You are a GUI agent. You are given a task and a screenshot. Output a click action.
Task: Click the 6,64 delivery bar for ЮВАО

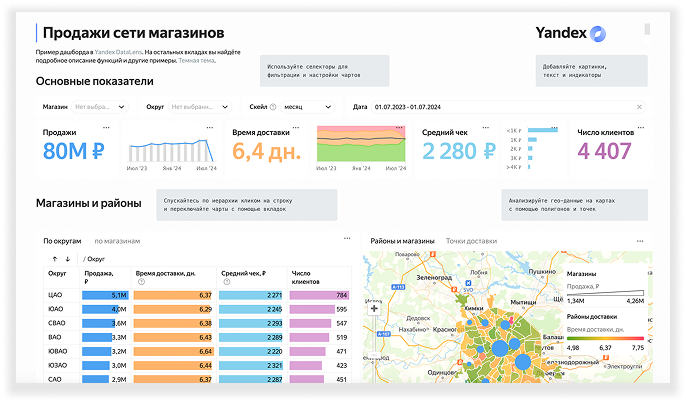pos(173,351)
